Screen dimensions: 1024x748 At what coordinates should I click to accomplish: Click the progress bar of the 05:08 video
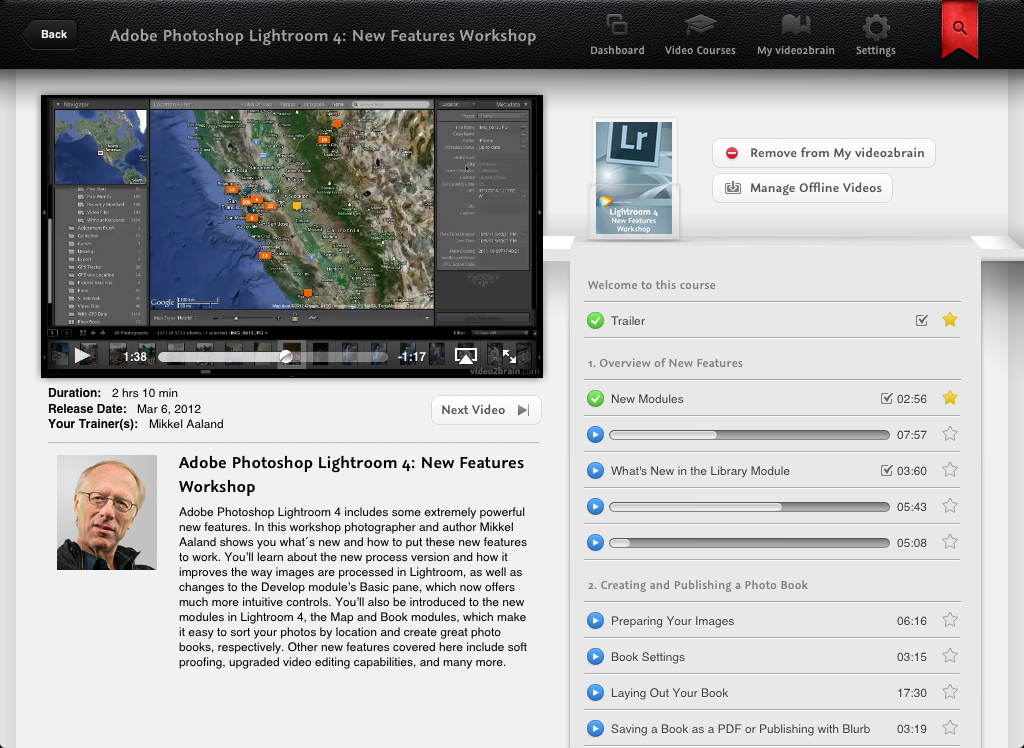point(749,543)
